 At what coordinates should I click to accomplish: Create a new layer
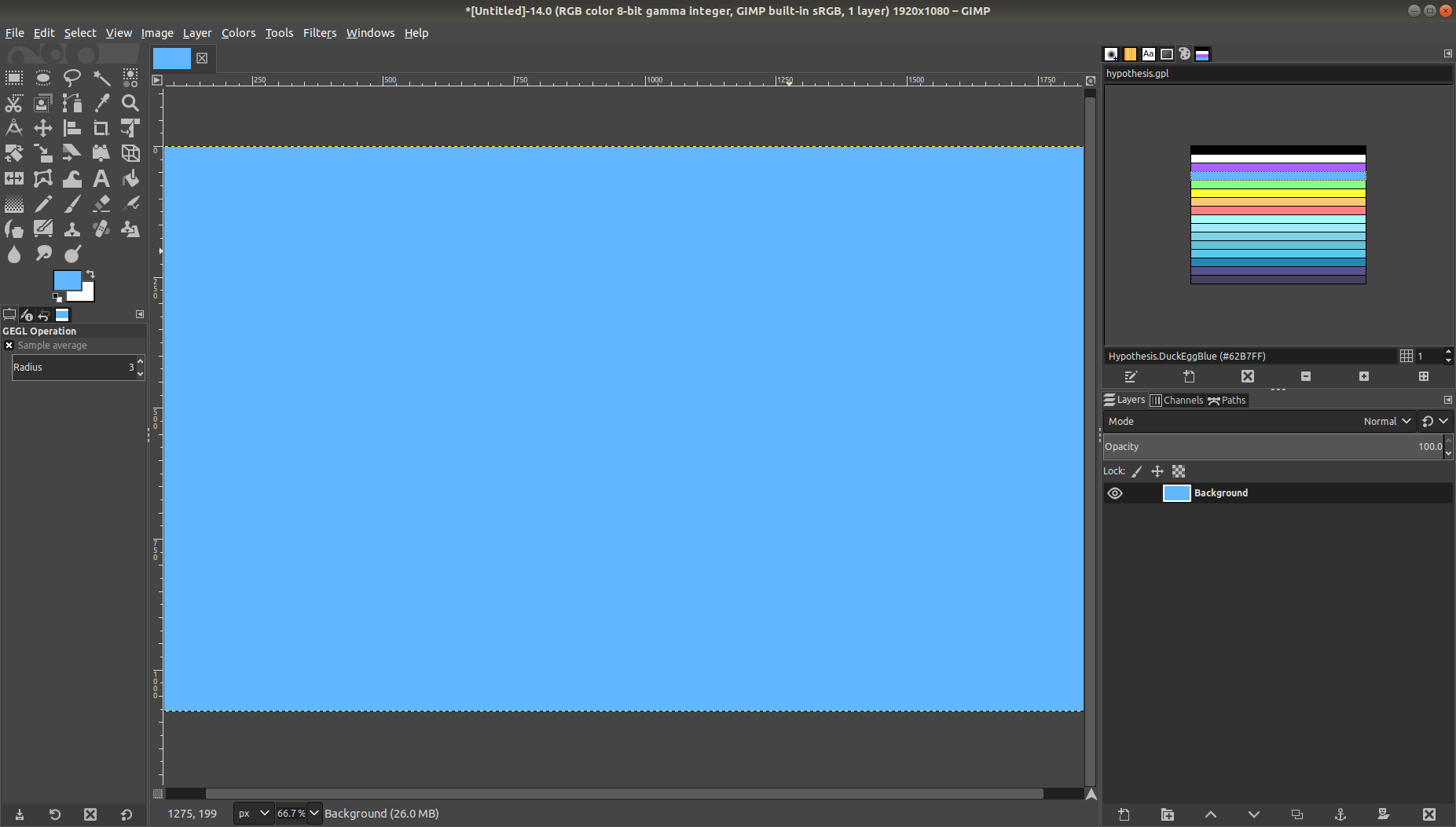(x=1124, y=814)
